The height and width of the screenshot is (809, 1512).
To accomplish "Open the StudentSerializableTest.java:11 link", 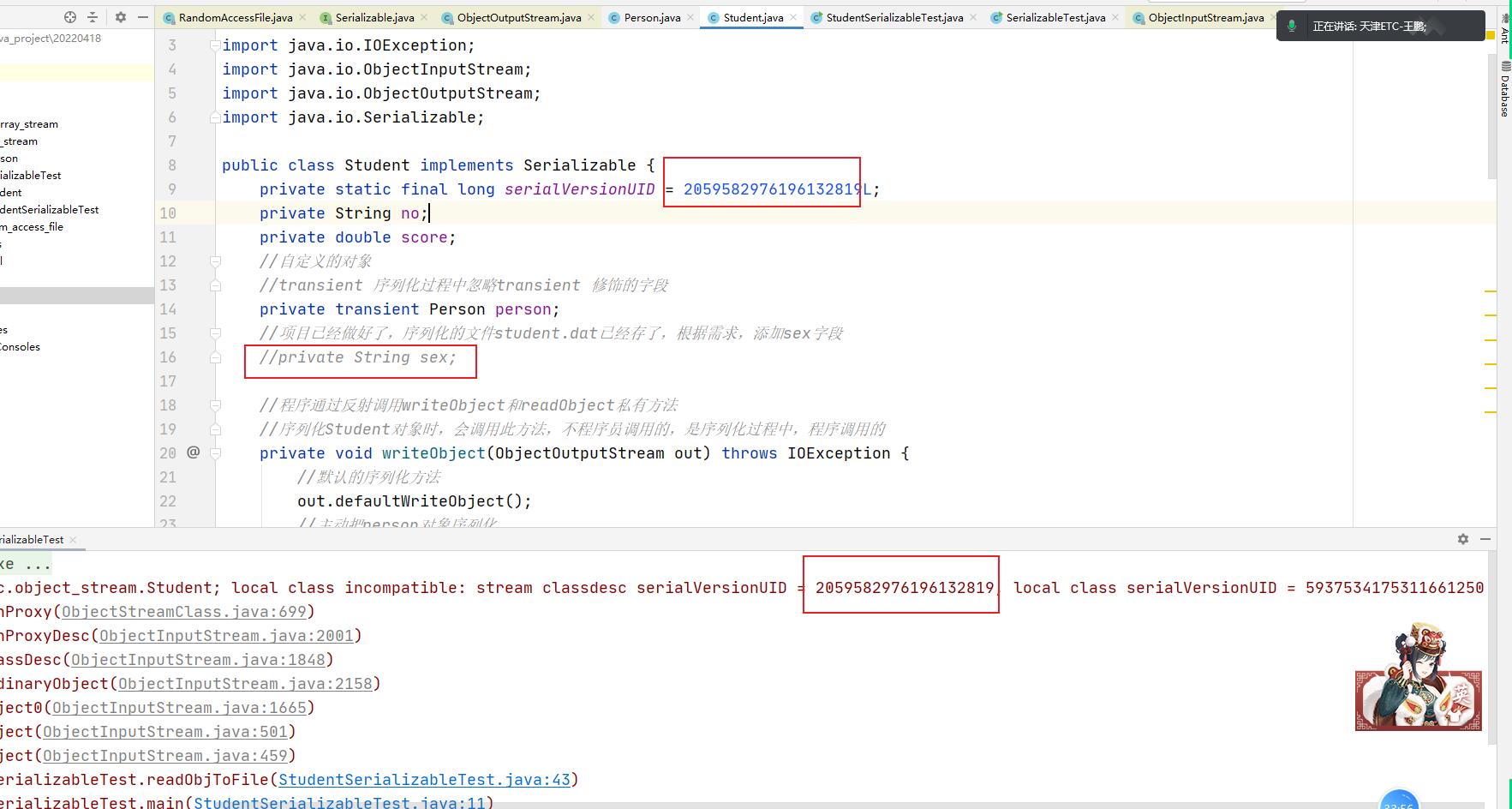I will click(x=339, y=803).
